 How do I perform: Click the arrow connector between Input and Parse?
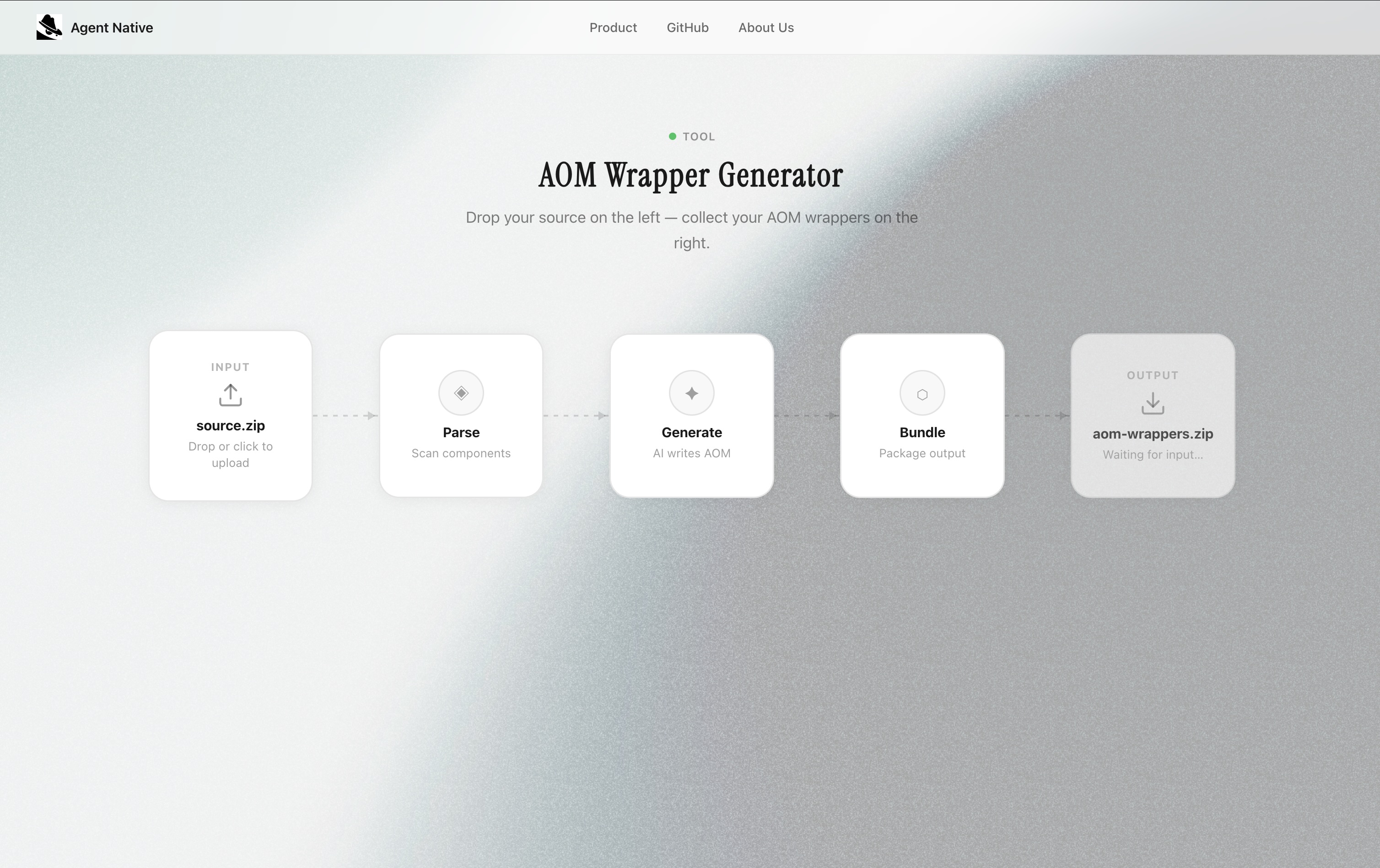(345, 415)
